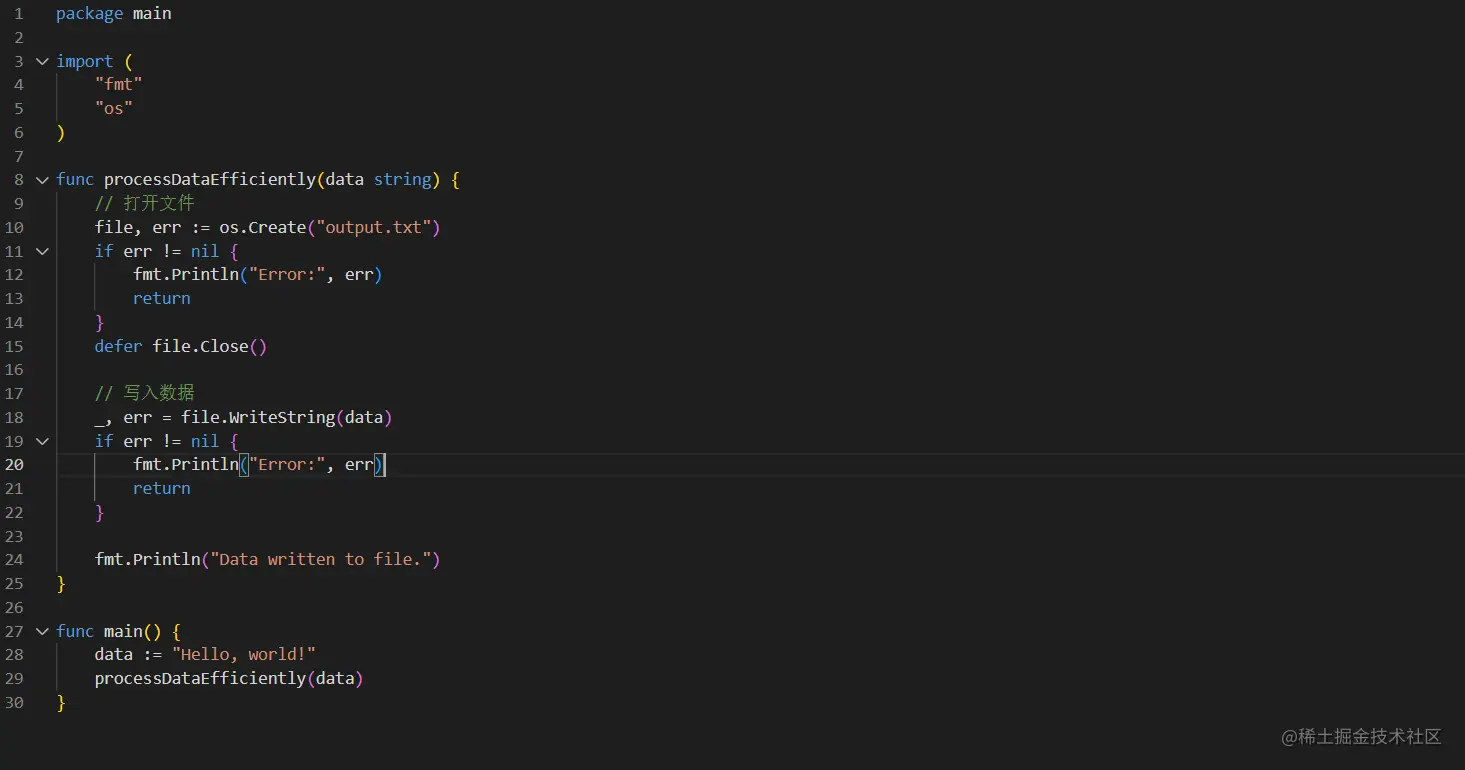This screenshot has height=770, width=1465.
Task: Click 'data' variable on line 28
Action: point(113,655)
